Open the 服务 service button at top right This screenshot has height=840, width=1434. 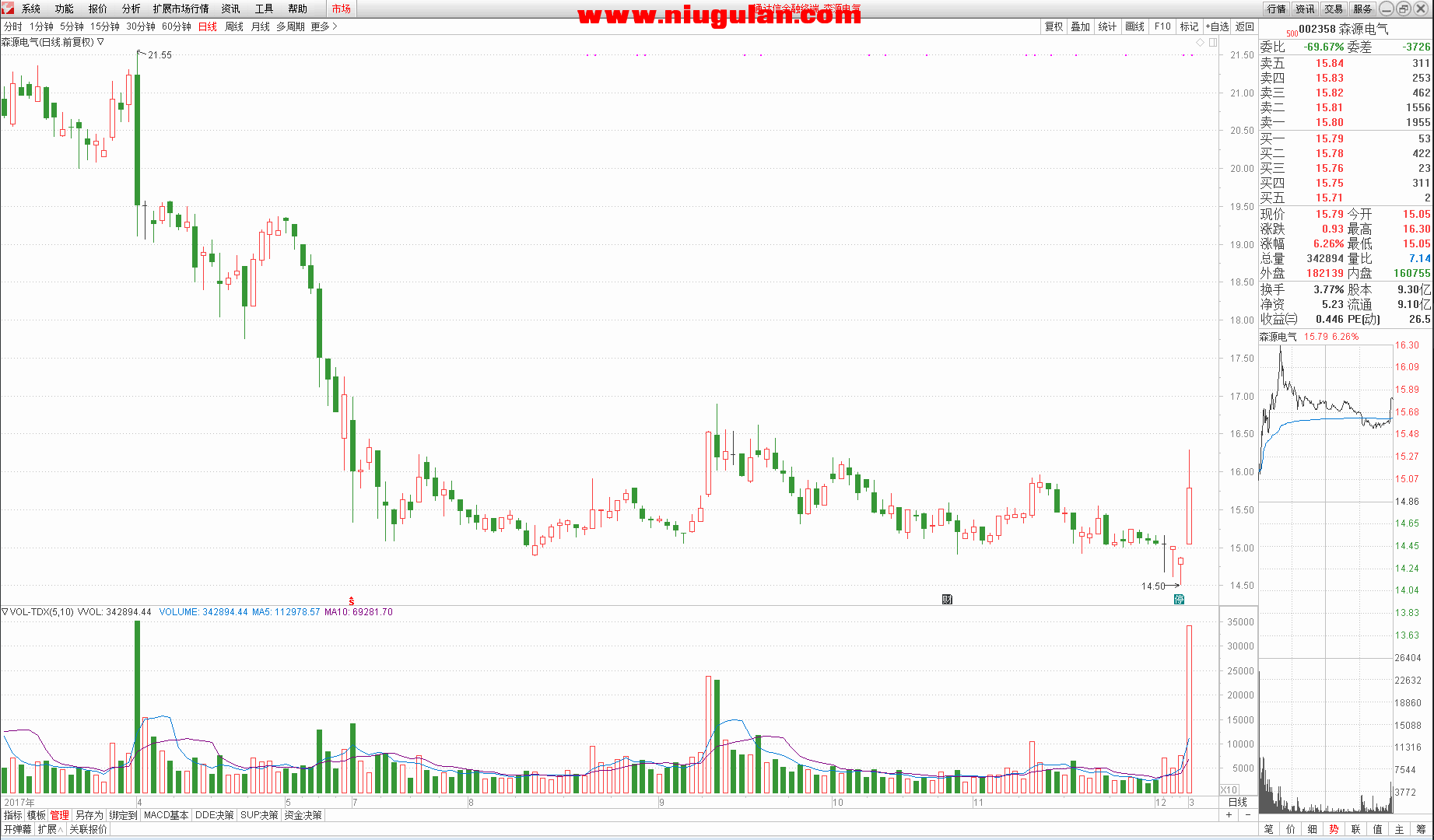click(x=1363, y=9)
